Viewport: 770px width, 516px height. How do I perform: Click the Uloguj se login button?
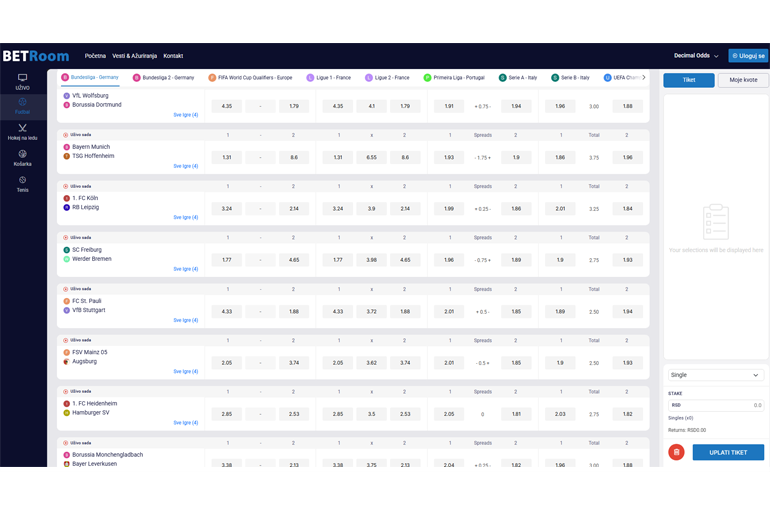pyautogui.click(x=748, y=56)
